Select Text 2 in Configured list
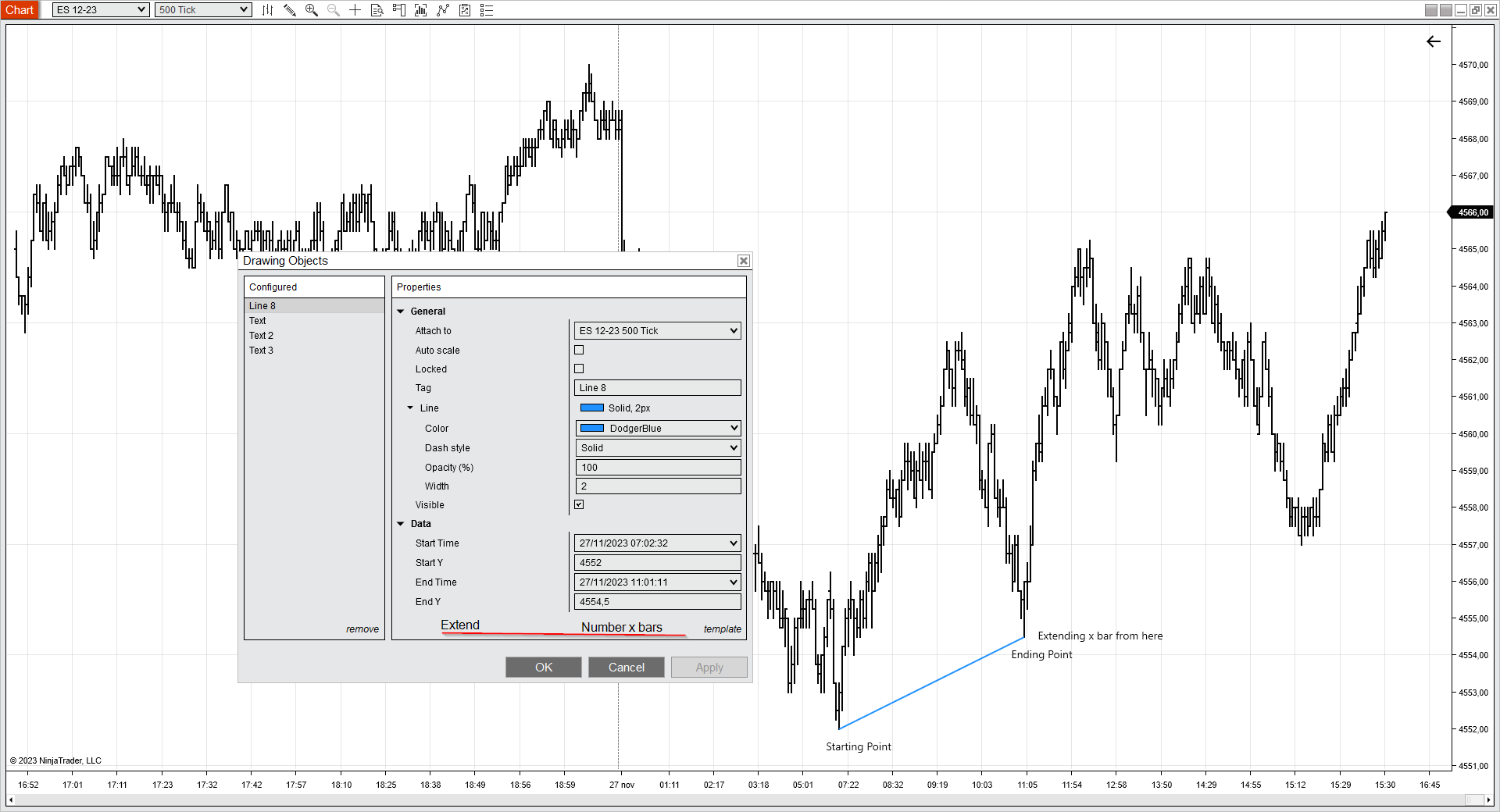This screenshot has width=1500, height=812. click(314, 336)
